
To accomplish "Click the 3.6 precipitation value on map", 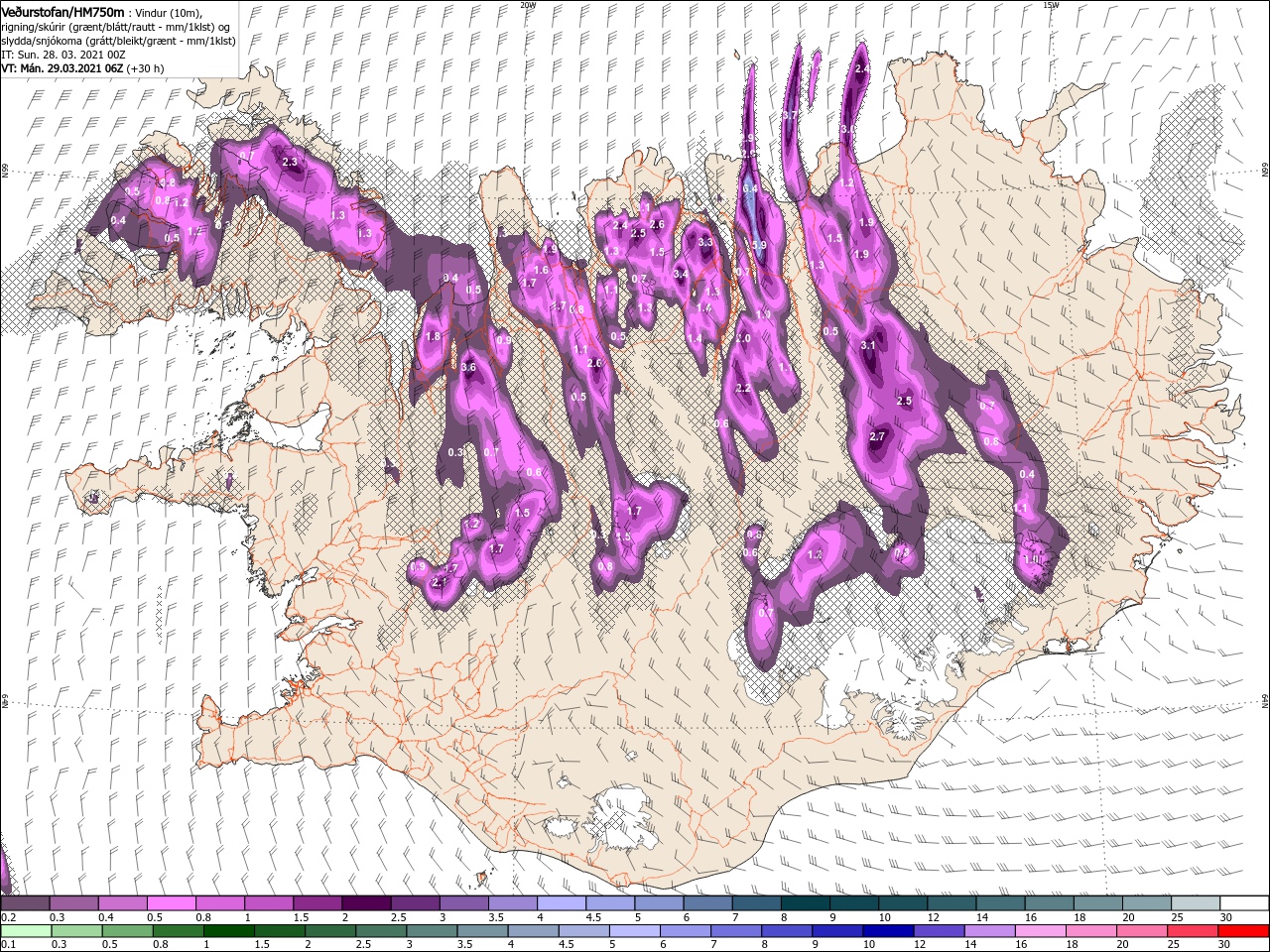I will [469, 367].
